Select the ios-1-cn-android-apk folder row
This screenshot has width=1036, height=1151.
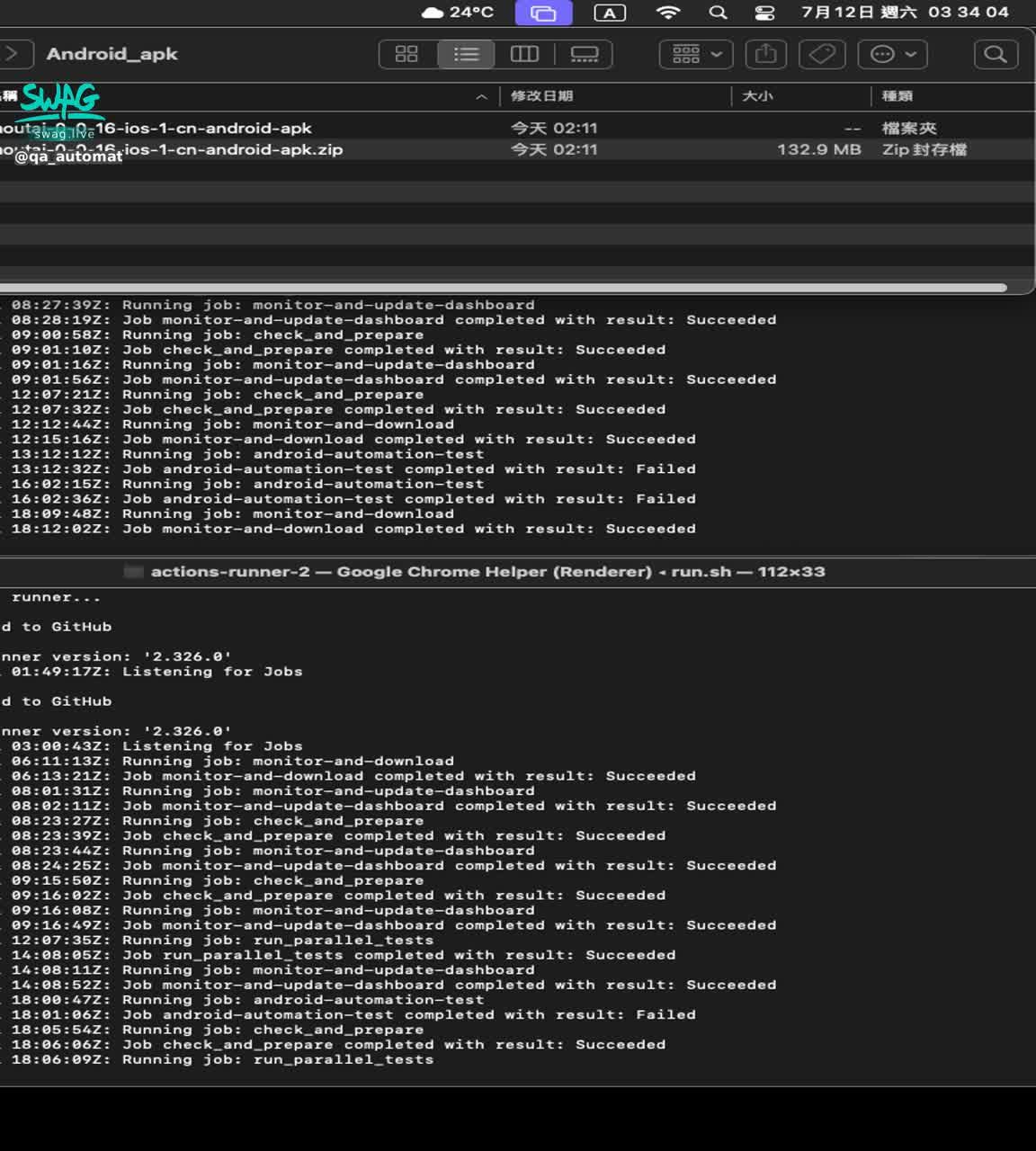pyautogui.click(x=517, y=128)
